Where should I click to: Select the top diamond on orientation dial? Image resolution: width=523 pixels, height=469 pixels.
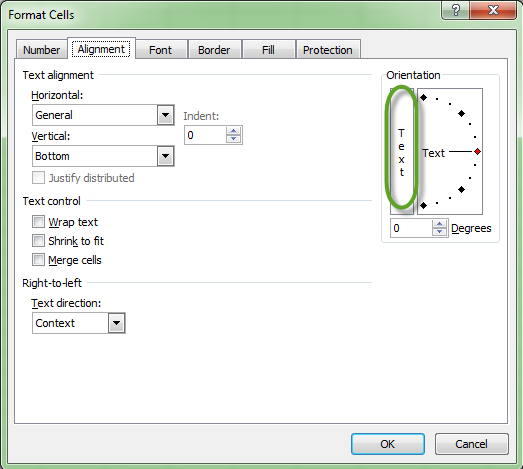424,97
